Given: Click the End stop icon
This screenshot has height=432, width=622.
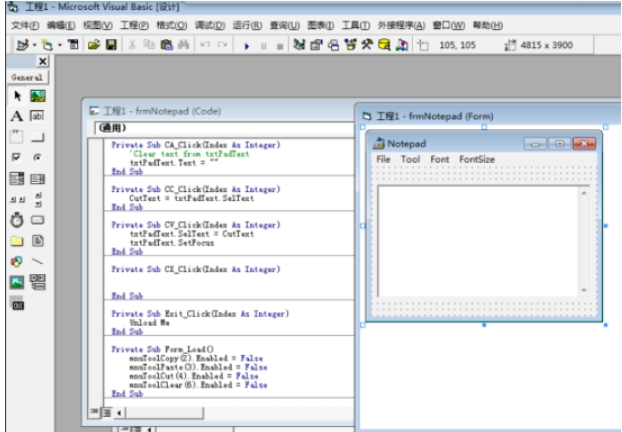Looking at the screenshot, I should pos(280,46).
